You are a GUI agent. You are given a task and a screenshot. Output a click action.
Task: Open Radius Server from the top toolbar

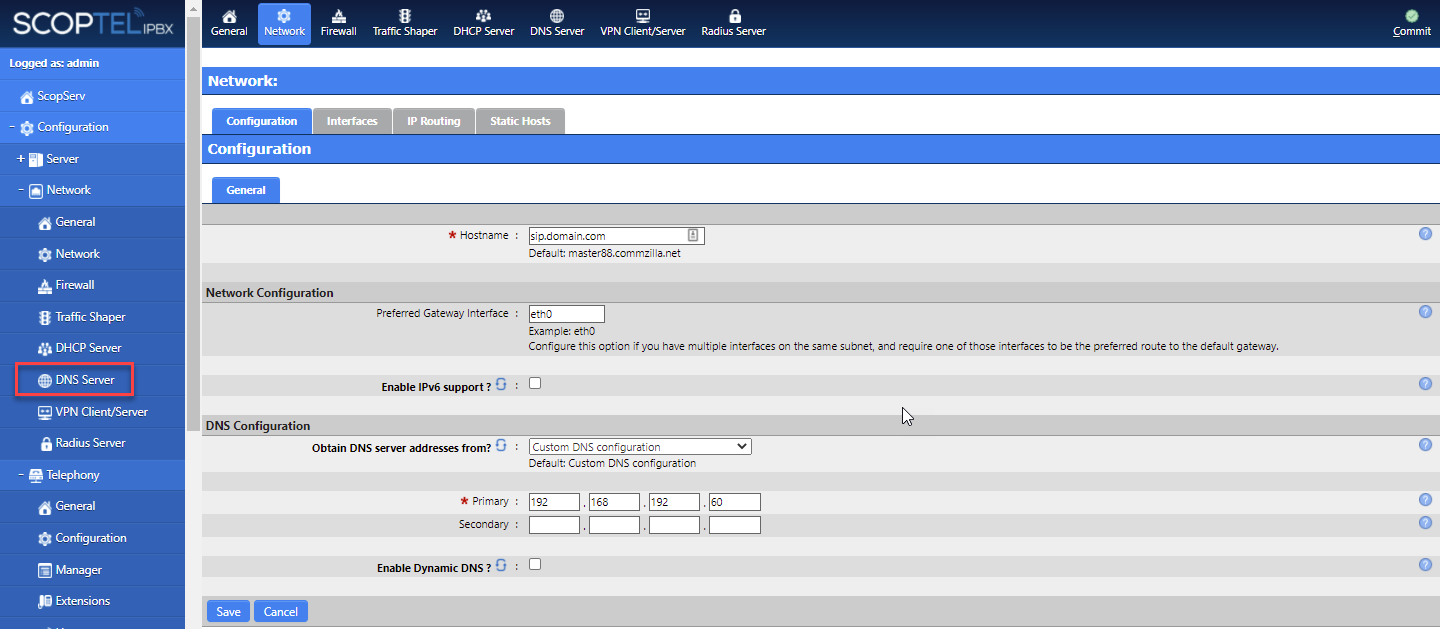click(x=734, y=24)
